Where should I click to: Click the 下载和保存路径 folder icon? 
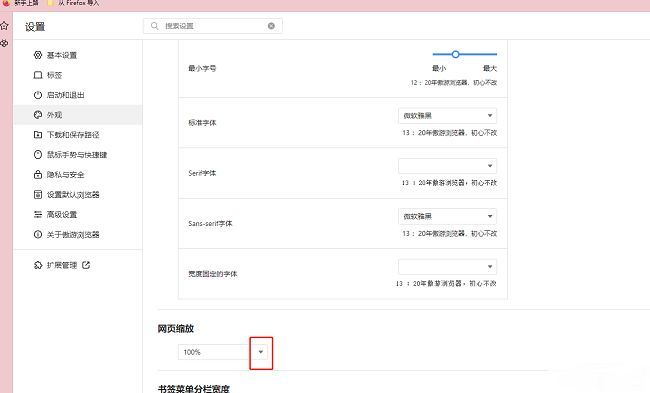[x=38, y=134]
